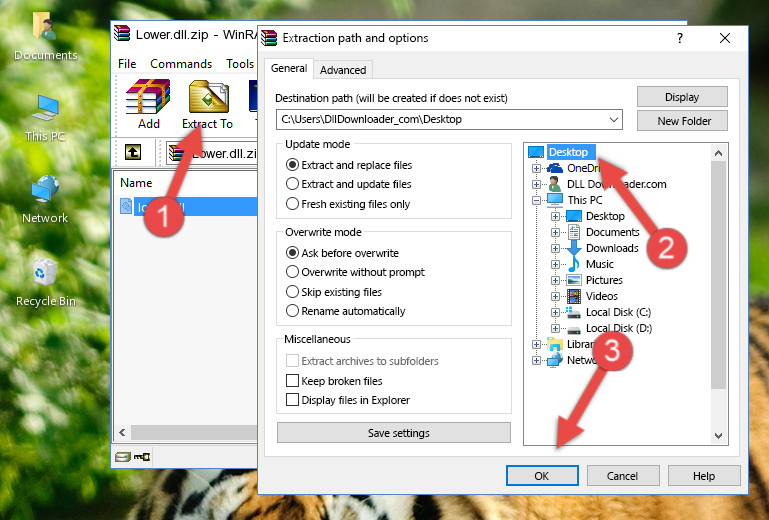Click the help question mark in dialog title bar
Screen dimensions: 769x520
(x=680, y=38)
